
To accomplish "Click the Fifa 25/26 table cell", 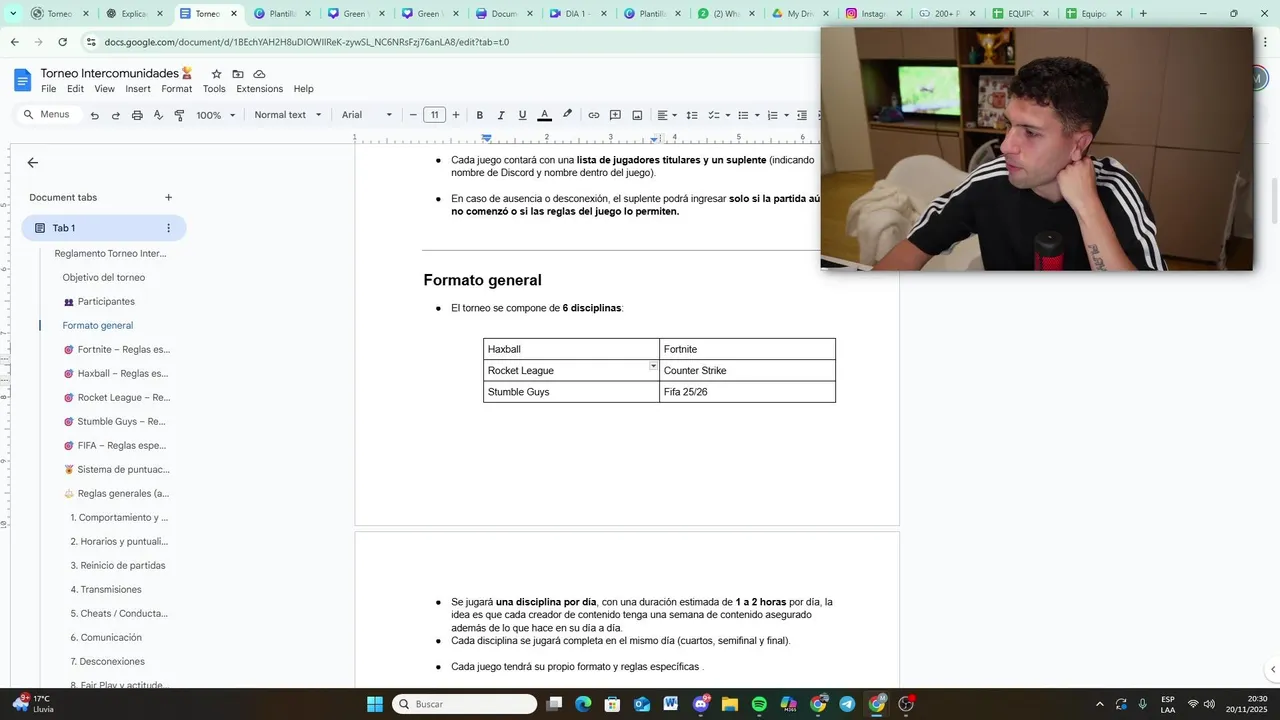I will [747, 392].
